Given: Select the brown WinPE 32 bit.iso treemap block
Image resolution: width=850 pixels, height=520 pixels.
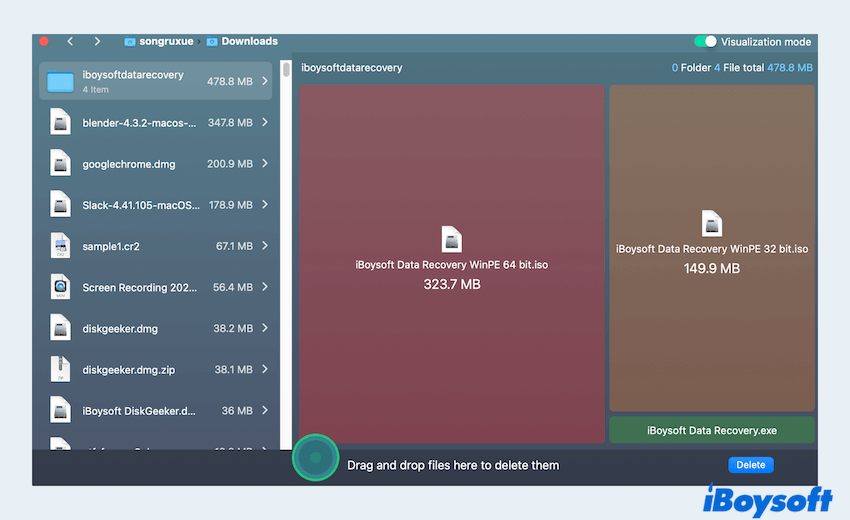Looking at the screenshot, I should click(712, 248).
